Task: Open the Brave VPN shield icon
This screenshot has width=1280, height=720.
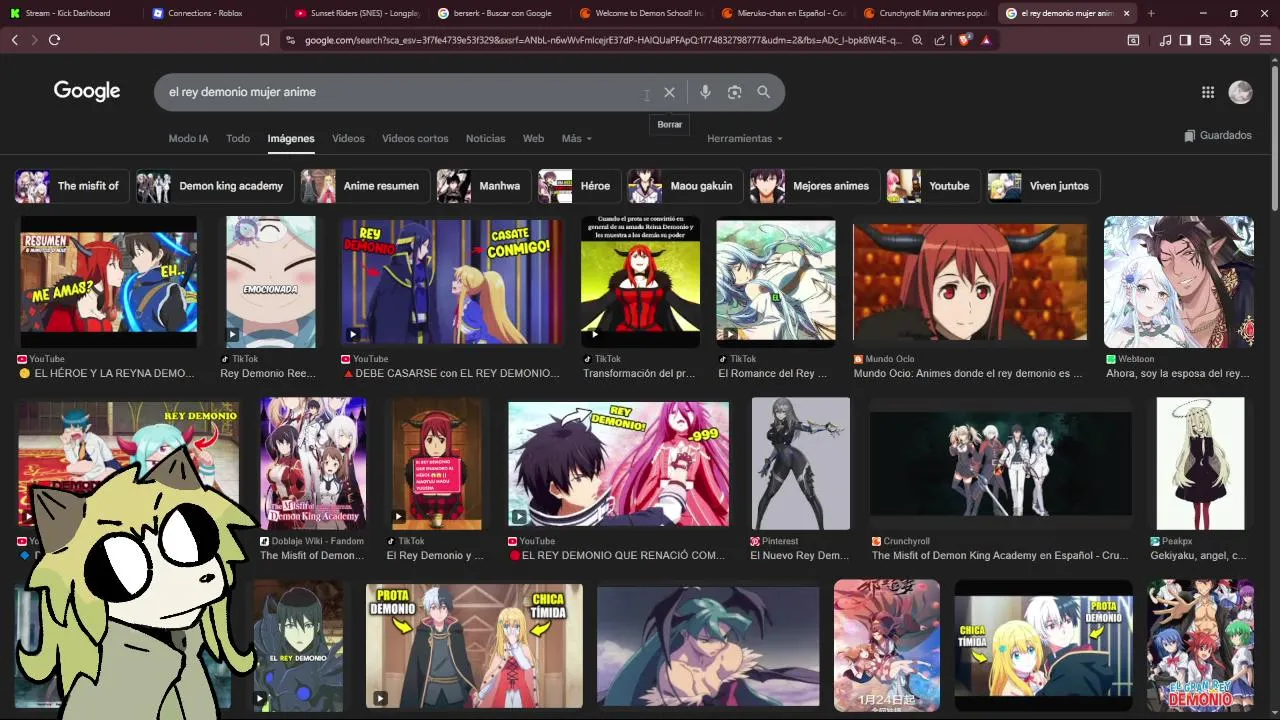Action: coord(1245,40)
